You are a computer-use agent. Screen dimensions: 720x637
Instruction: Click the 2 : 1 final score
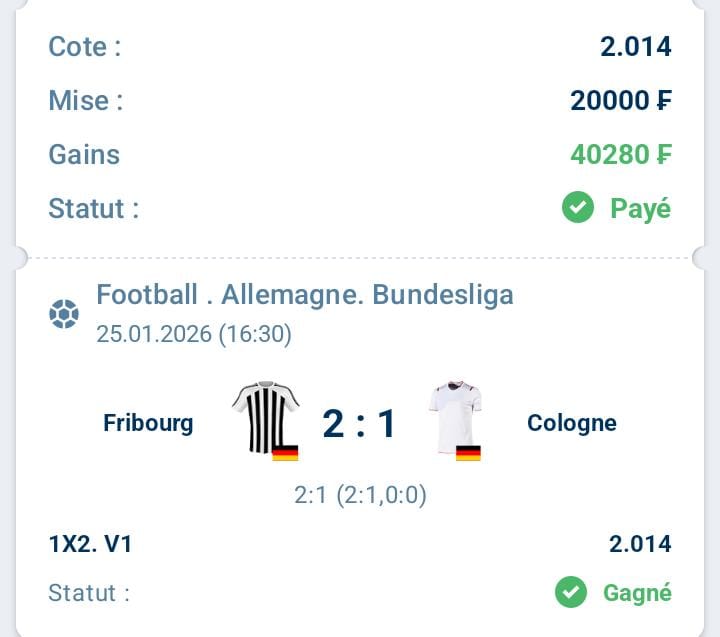[x=360, y=424]
